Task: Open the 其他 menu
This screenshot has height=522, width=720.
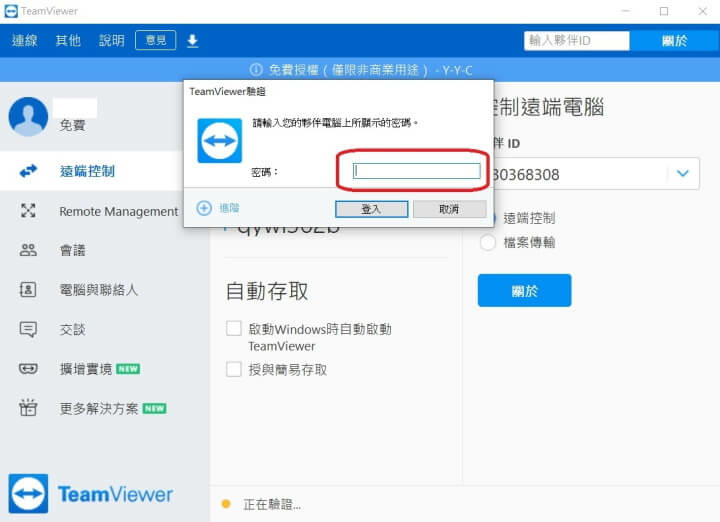Action: (68, 40)
